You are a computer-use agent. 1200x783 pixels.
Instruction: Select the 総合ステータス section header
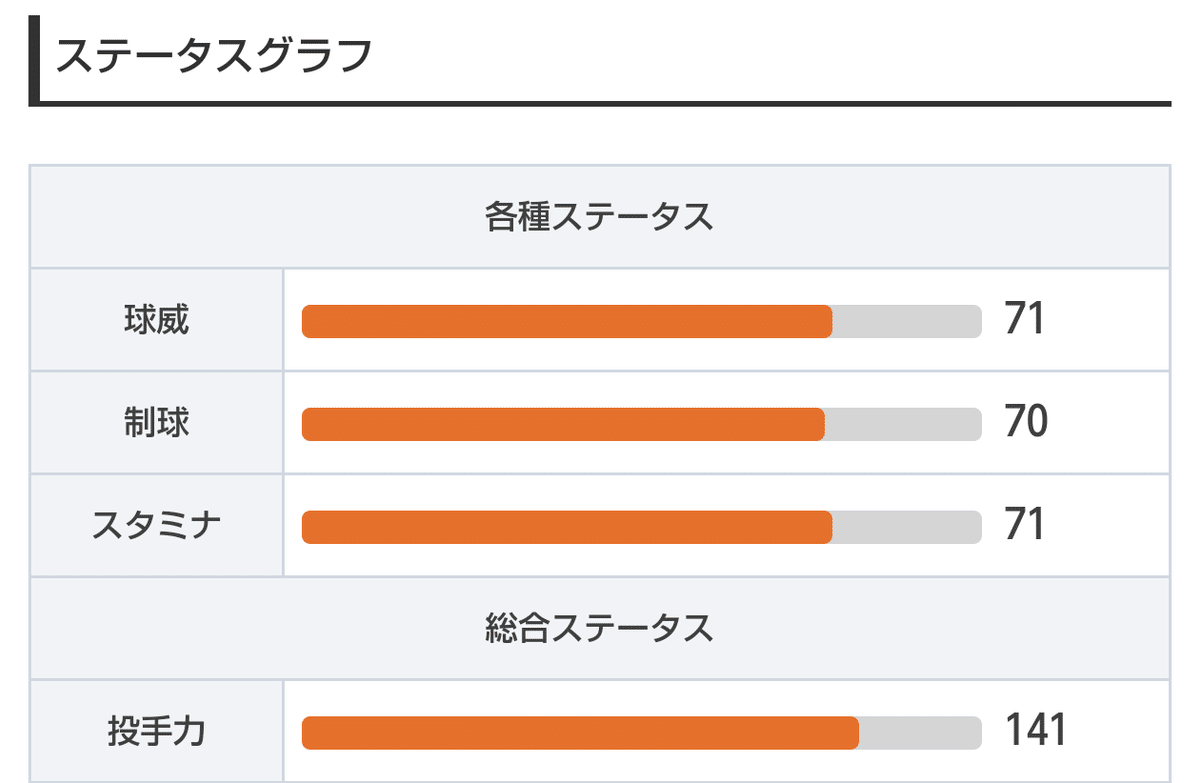click(x=599, y=628)
